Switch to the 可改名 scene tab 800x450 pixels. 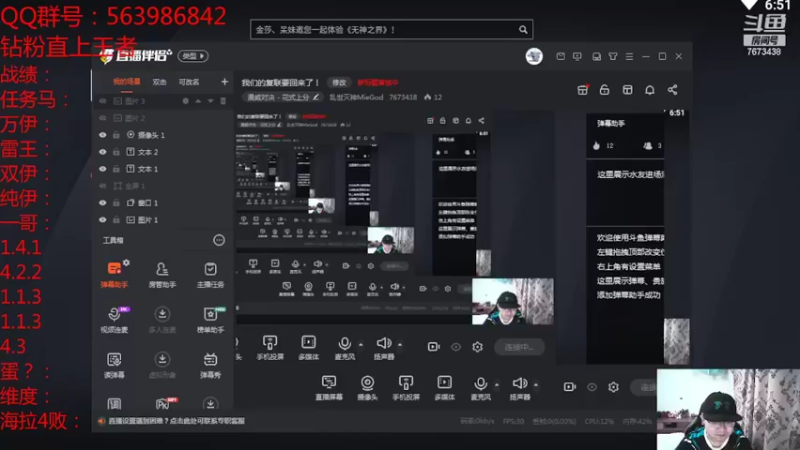click(x=189, y=82)
